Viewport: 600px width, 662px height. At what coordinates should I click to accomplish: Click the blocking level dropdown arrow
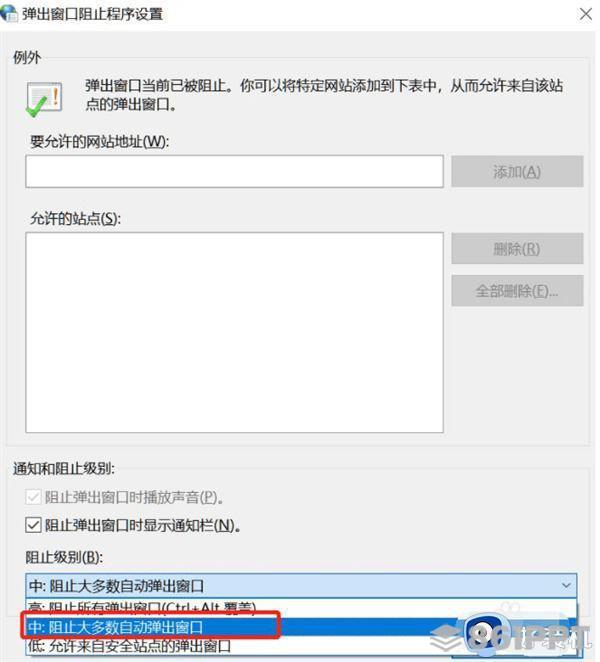pyautogui.click(x=566, y=586)
